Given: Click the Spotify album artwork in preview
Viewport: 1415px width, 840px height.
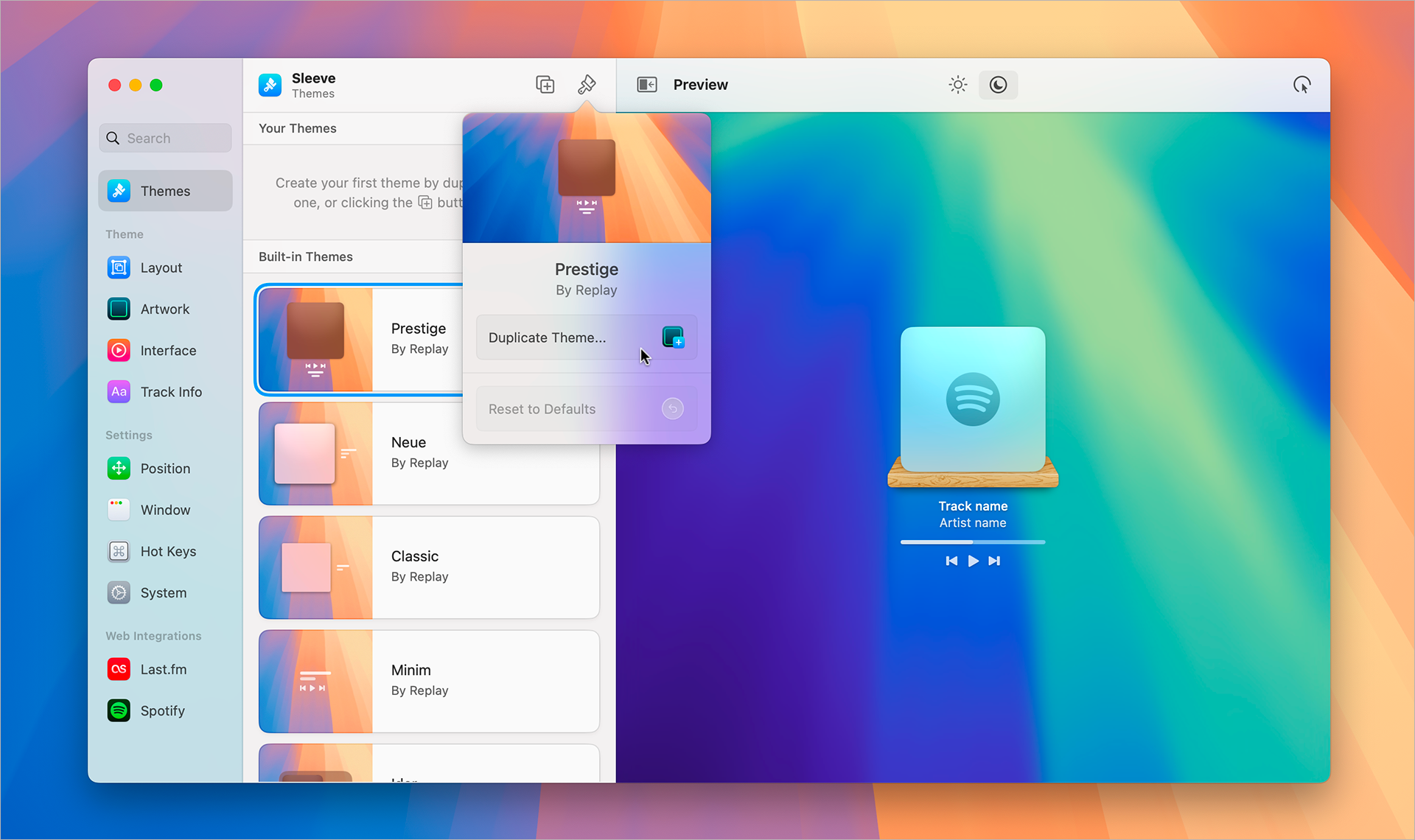Looking at the screenshot, I should (973, 399).
